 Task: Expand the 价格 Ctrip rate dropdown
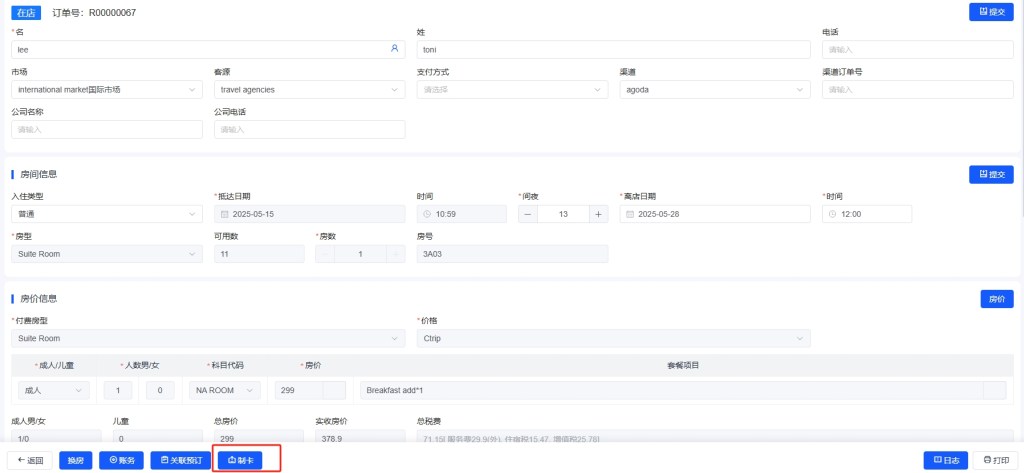pyautogui.click(x=613, y=338)
